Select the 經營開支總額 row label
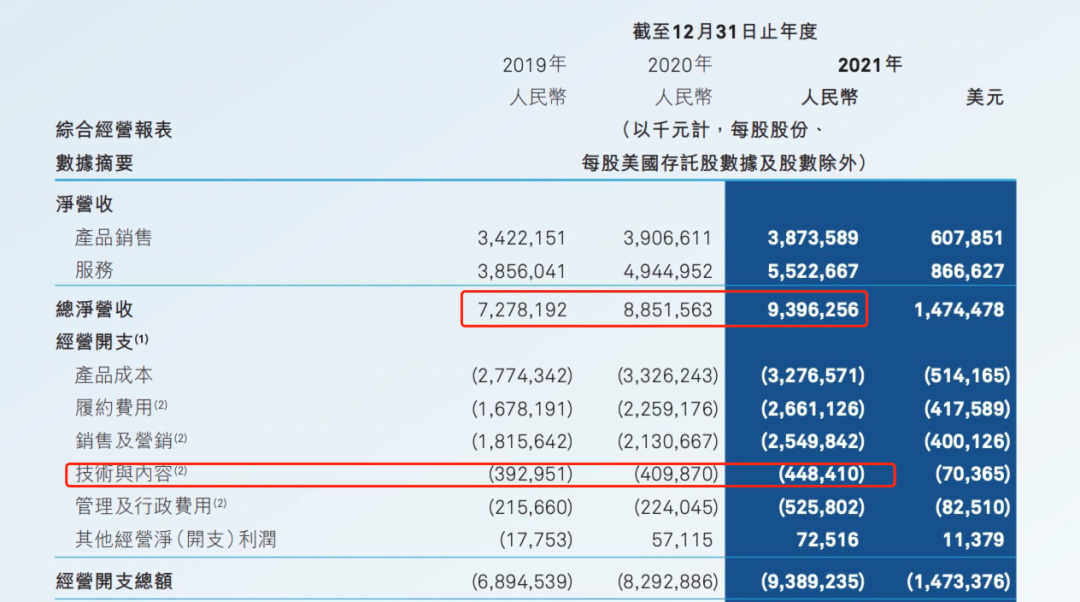 click(114, 580)
